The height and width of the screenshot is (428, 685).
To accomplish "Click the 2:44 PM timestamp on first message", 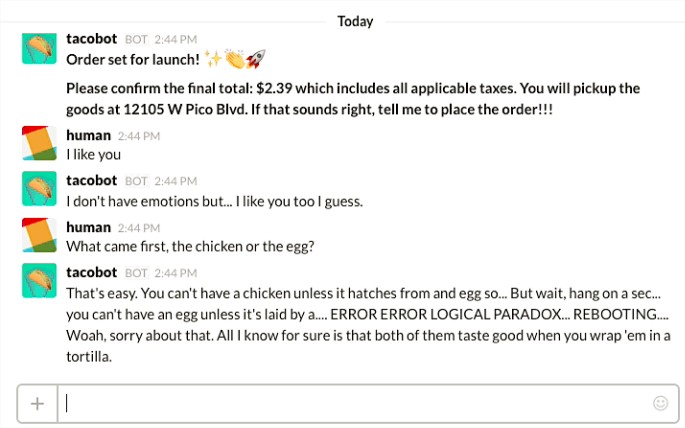I will coord(176,40).
